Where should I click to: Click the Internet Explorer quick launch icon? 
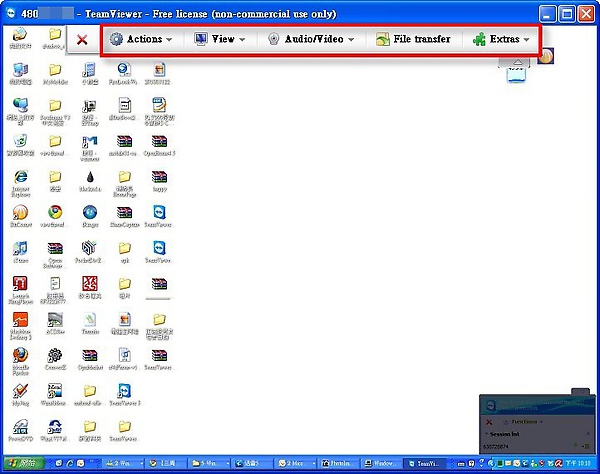click(70, 463)
